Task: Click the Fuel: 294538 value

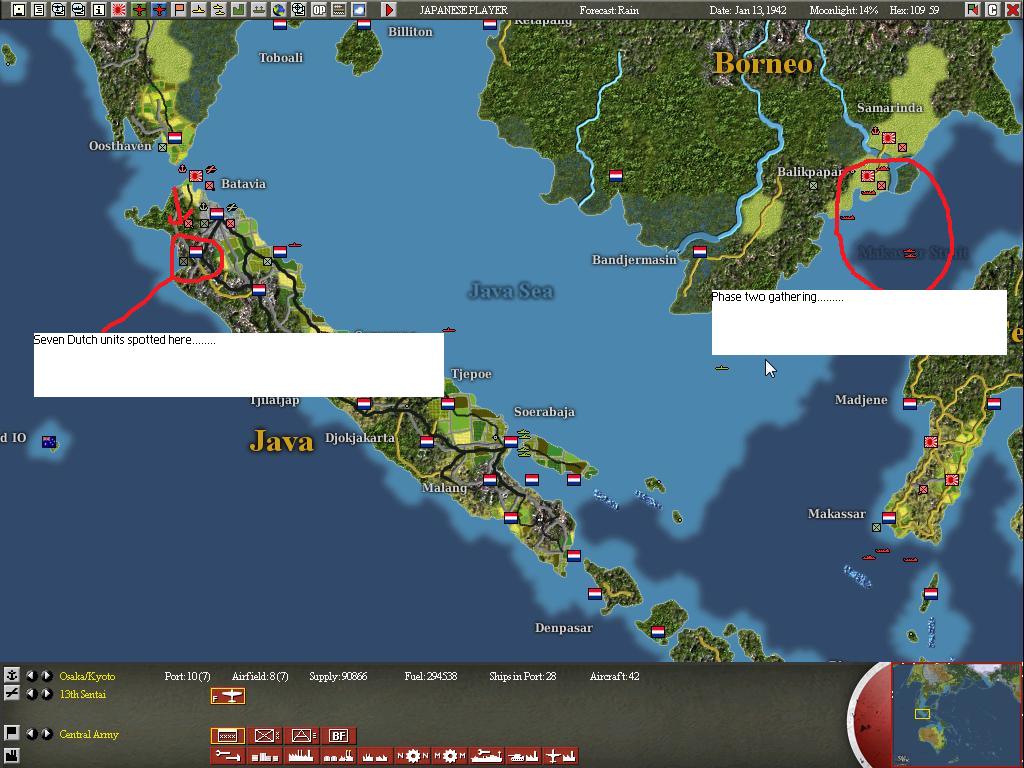Action: [431, 677]
